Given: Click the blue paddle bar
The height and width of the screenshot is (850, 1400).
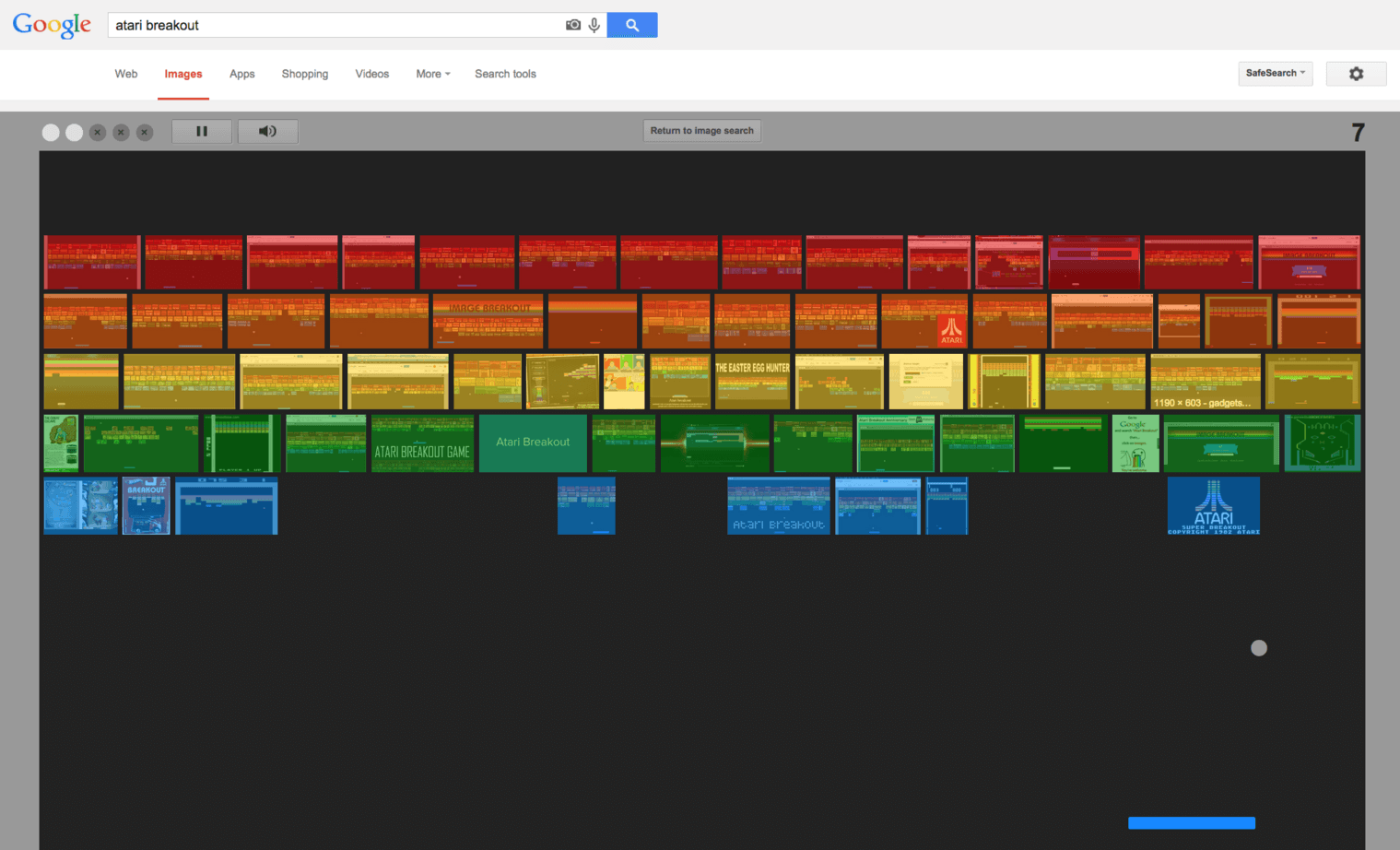Looking at the screenshot, I should (1192, 823).
